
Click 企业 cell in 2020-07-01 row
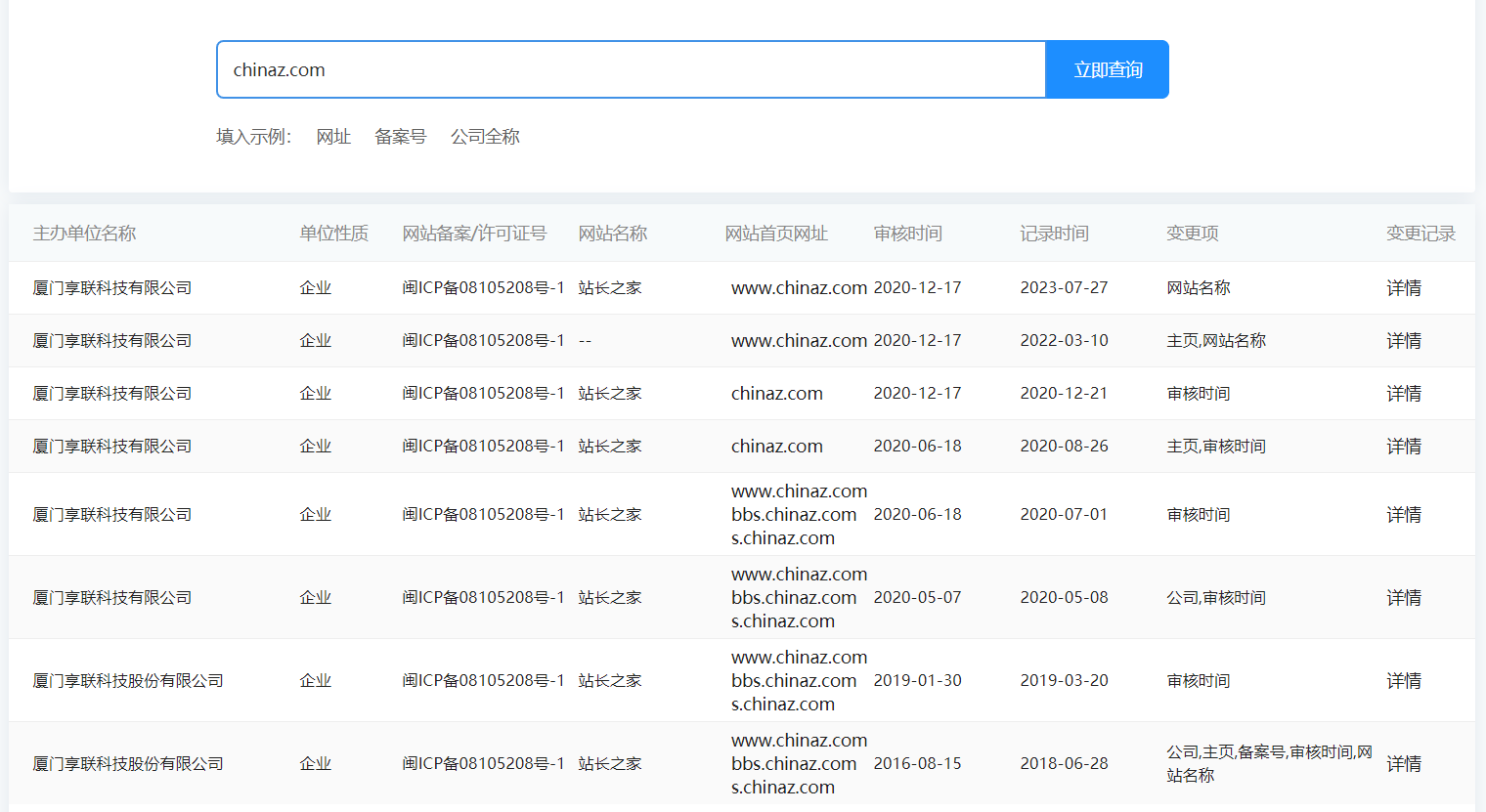tap(316, 515)
